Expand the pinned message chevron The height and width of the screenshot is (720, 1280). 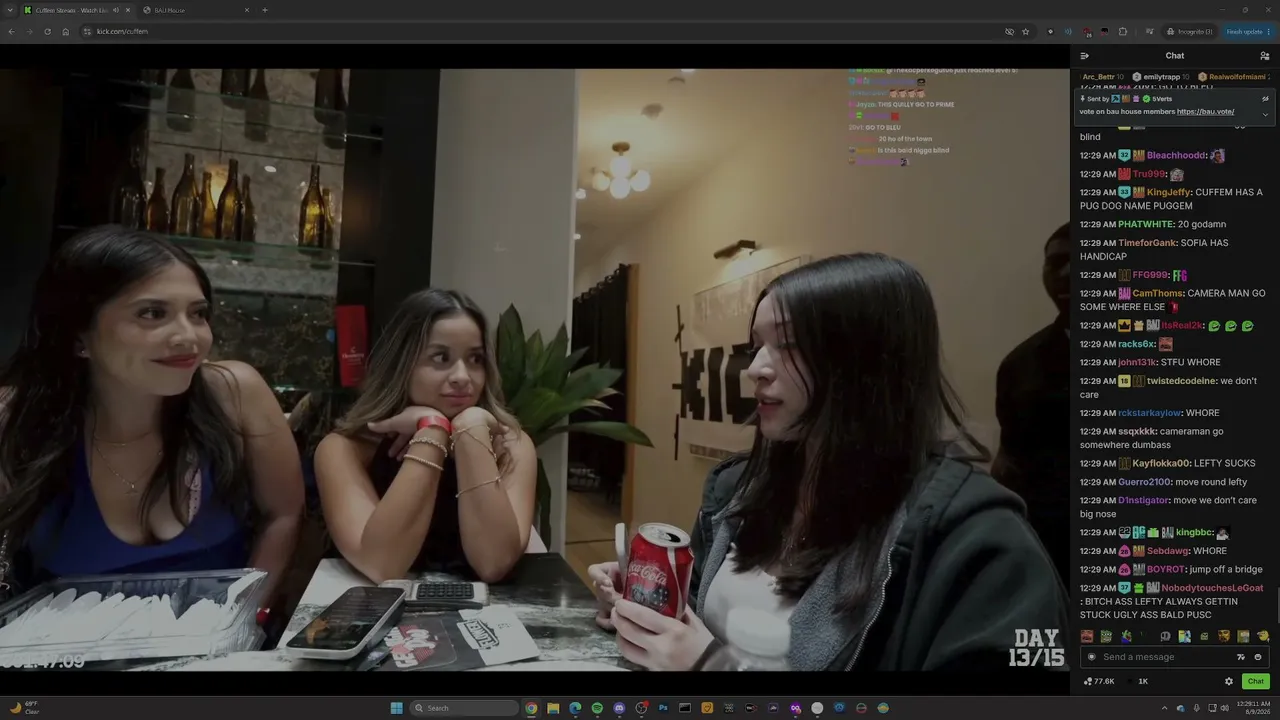[1265, 114]
